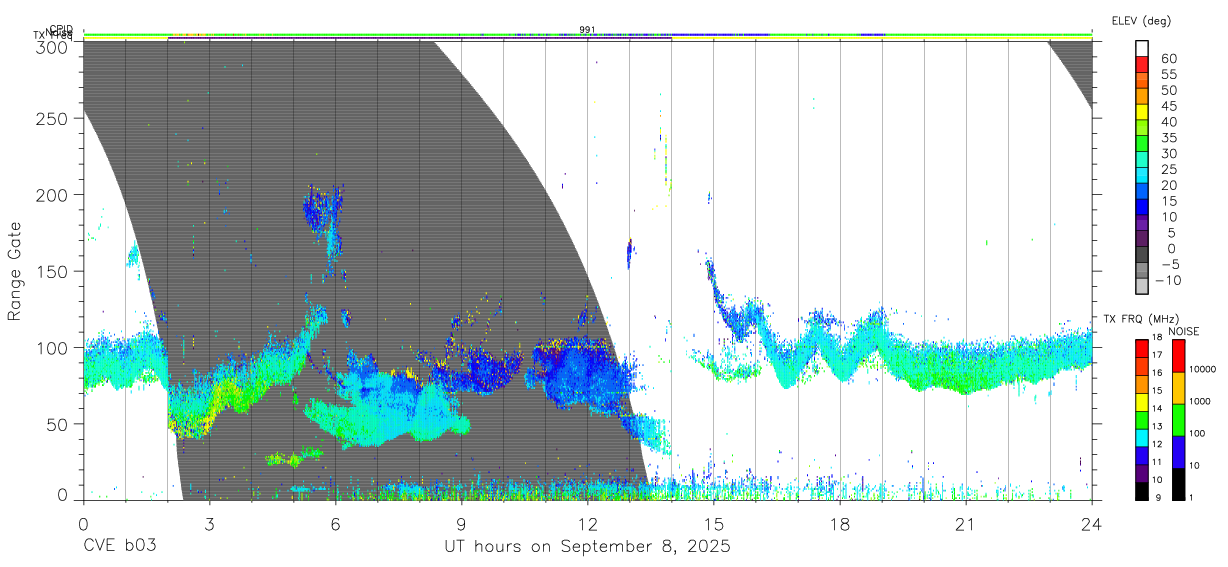Click the 'Range Gate' y-axis label

point(15,272)
